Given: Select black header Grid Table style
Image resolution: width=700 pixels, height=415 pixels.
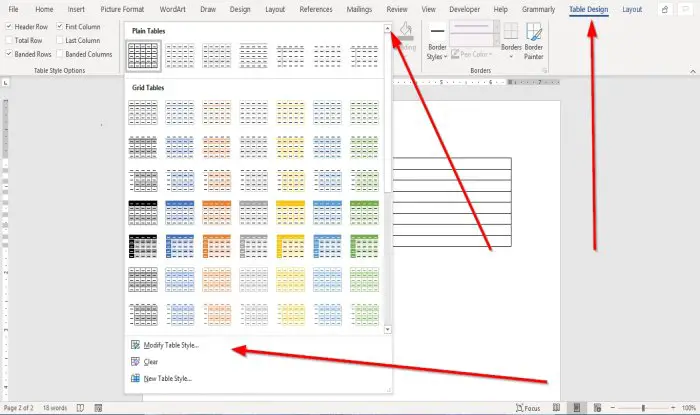Looking at the screenshot, I should pos(143,213).
